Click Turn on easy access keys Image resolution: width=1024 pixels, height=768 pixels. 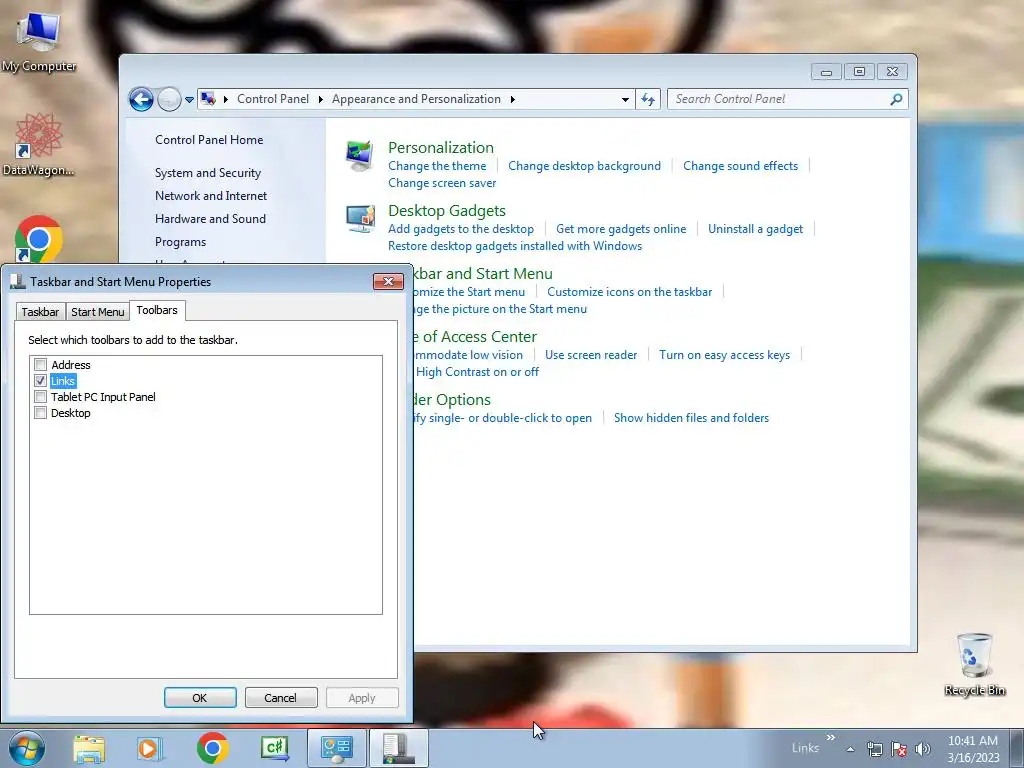coord(724,355)
